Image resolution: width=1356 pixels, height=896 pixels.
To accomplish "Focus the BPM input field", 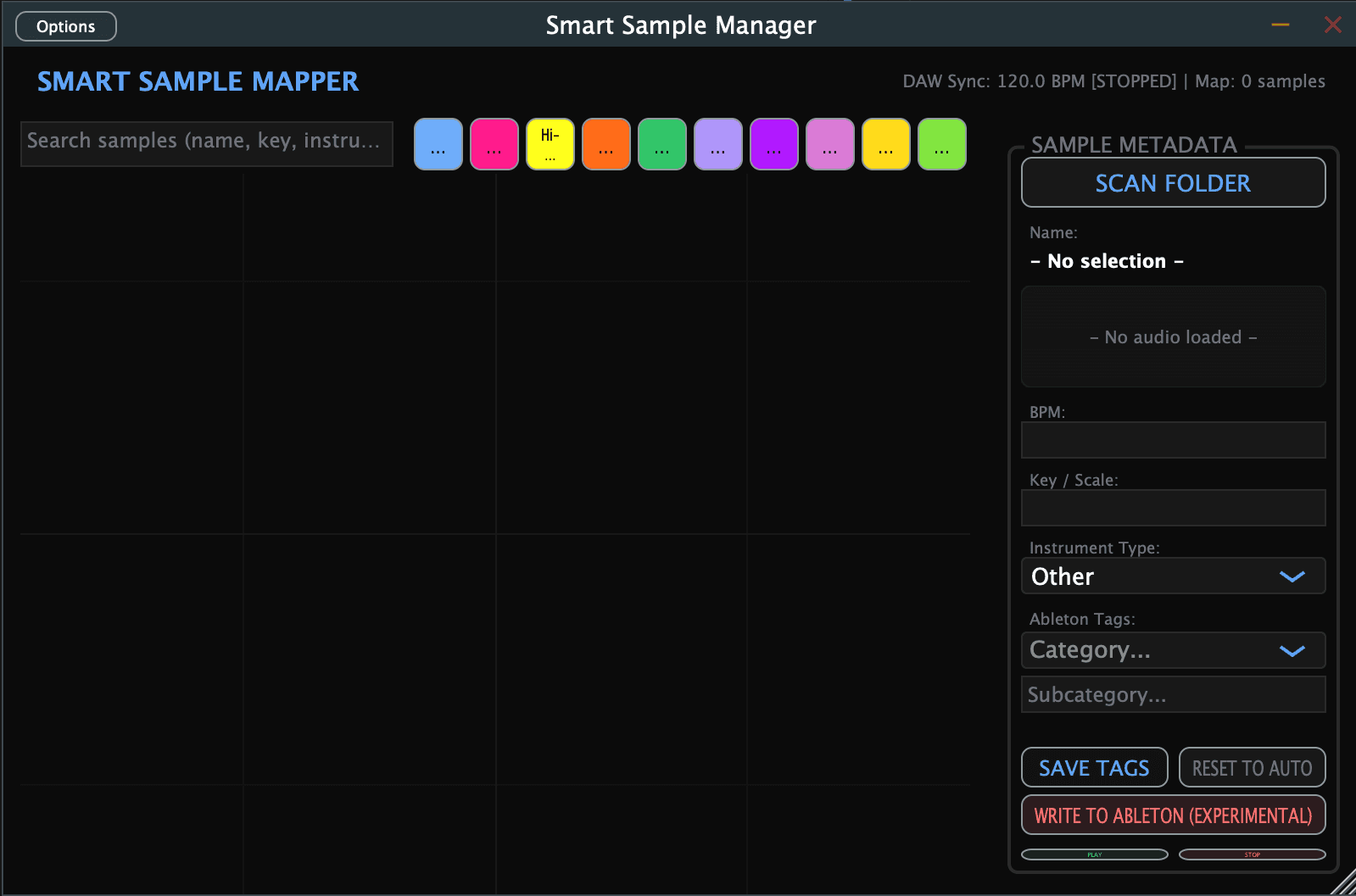I will 1174,440.
